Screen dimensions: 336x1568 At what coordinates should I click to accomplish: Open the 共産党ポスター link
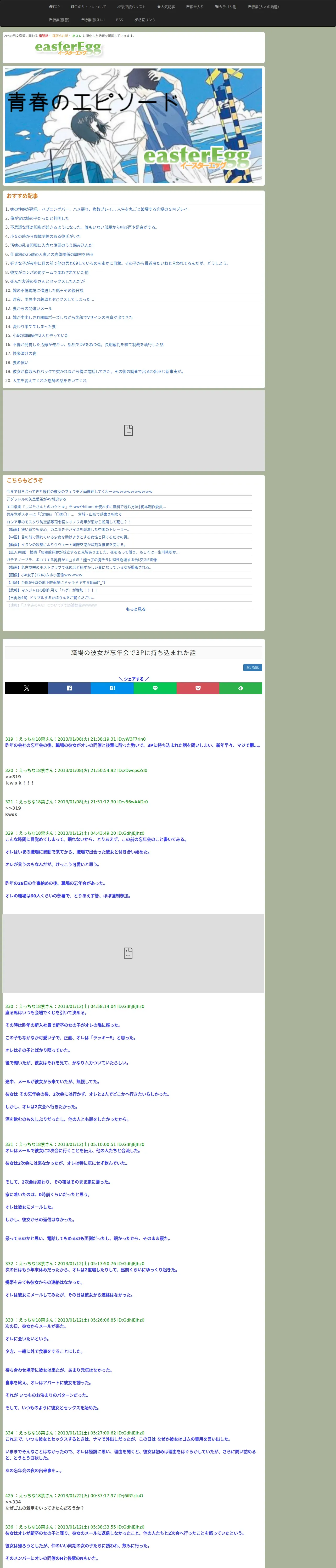[64, 514]
